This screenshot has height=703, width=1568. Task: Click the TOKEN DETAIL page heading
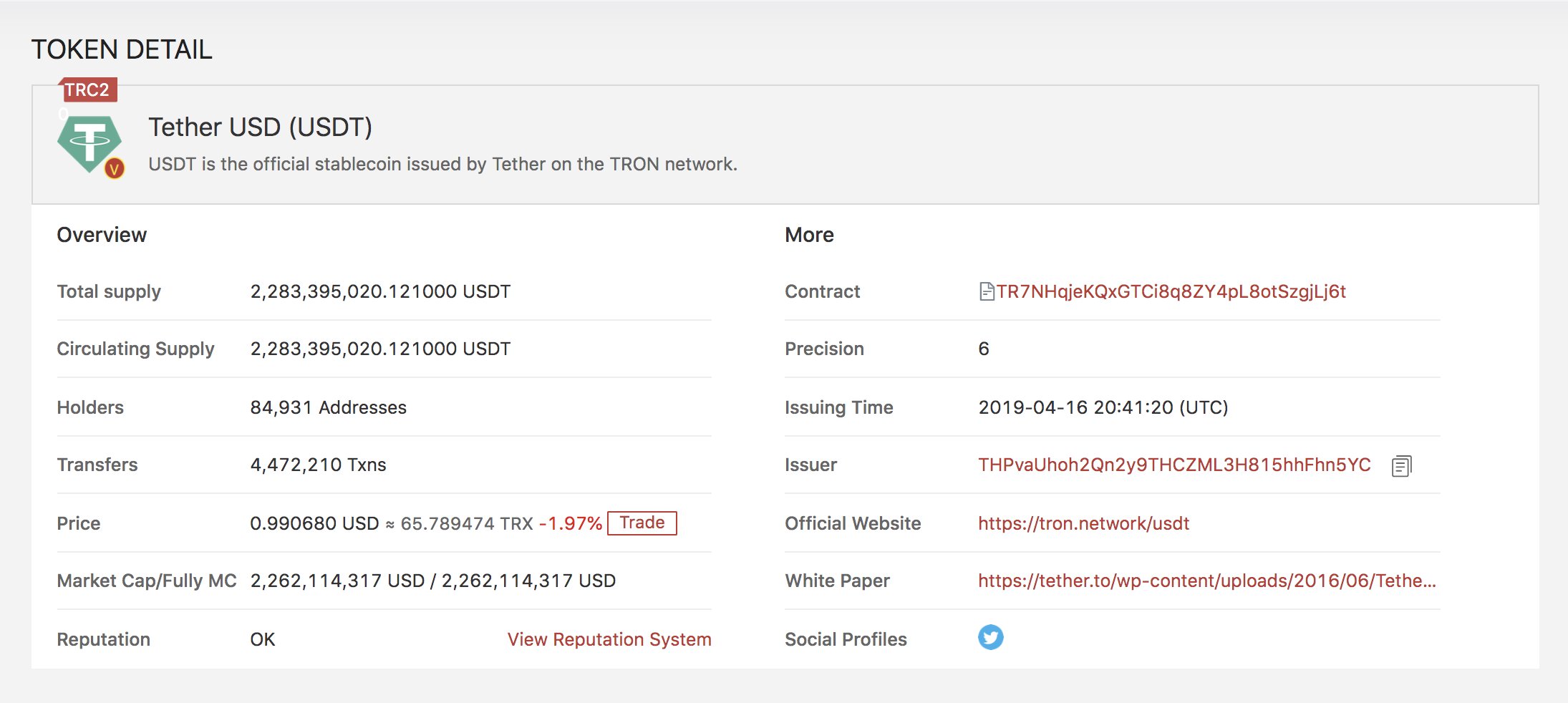(x=122, y=49)
